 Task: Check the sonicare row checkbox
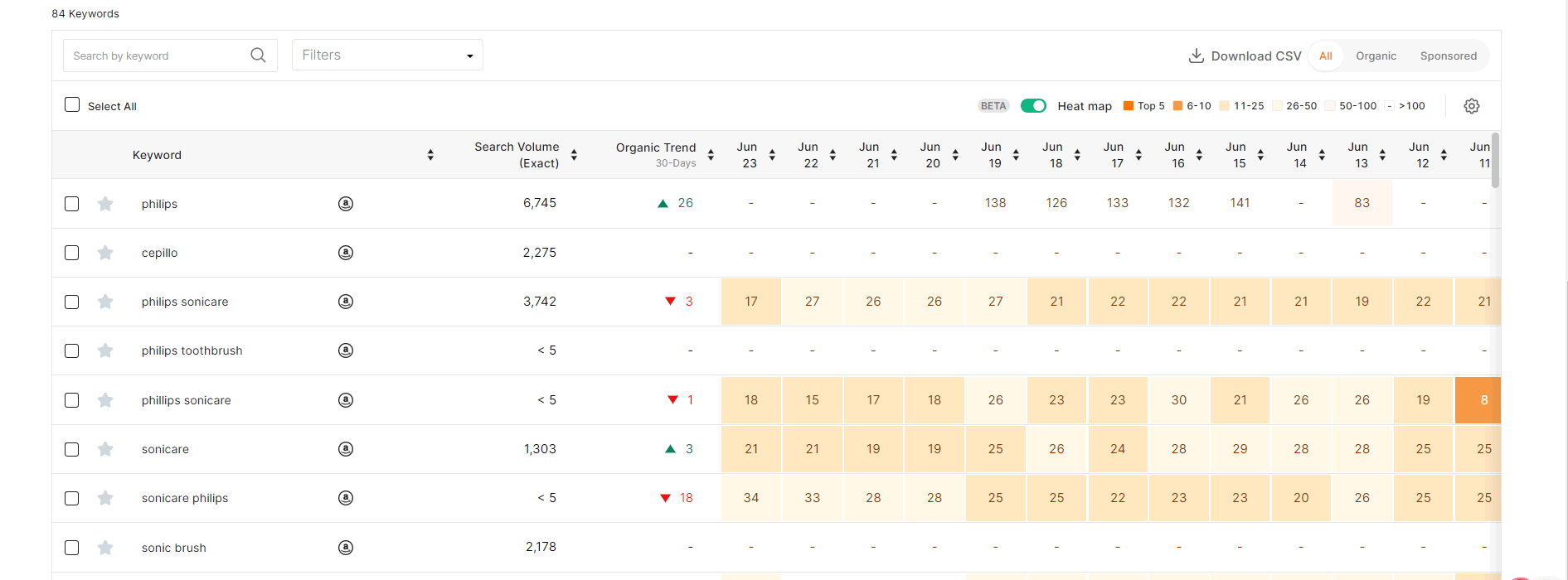pos(72,449)
